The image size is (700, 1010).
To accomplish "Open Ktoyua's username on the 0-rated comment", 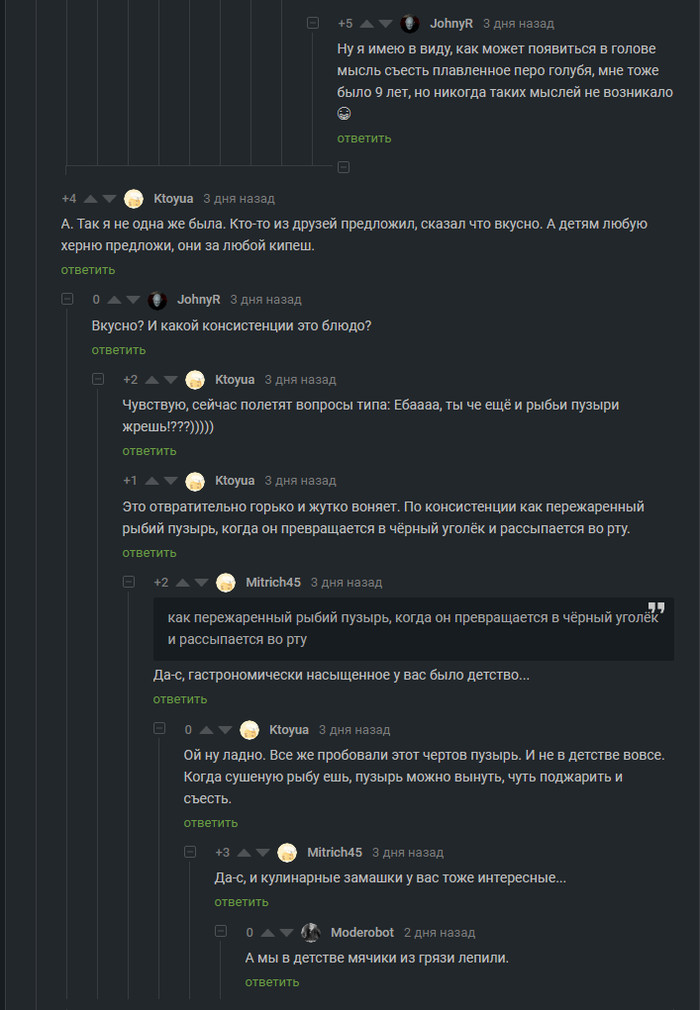I will coord(289,730).
